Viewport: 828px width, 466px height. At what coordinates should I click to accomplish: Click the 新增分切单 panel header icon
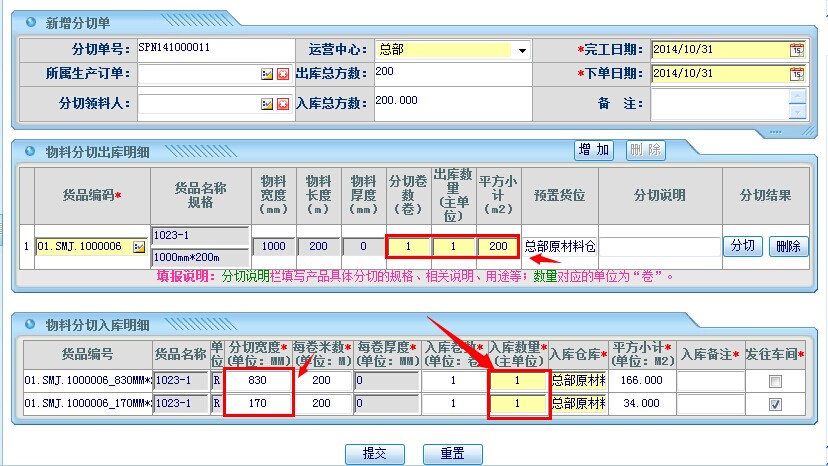pyautogui.click(x=30, y=22)
